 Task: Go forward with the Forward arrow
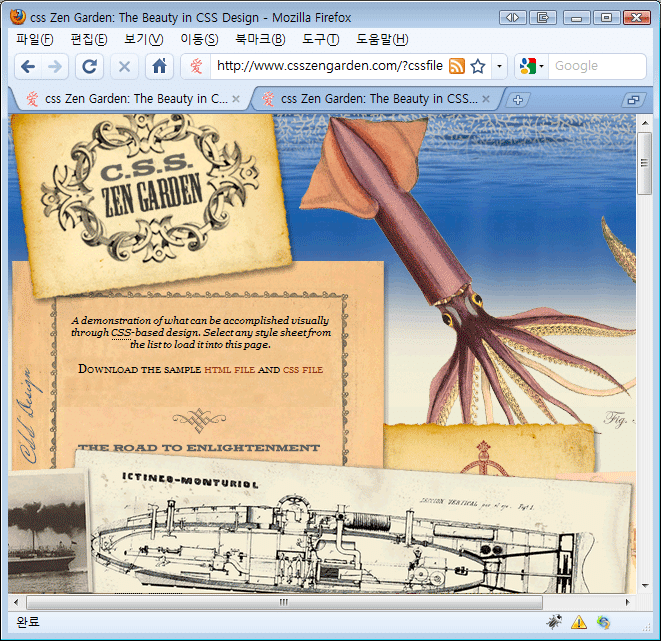pos(55,67)
